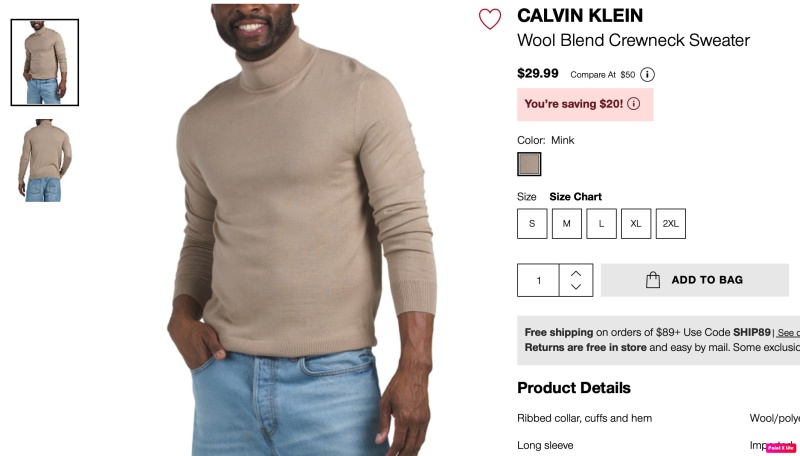This screenshot has width=800, height=456.
Task: Click the pink Paint X lite badge
Action: point(781,448)
